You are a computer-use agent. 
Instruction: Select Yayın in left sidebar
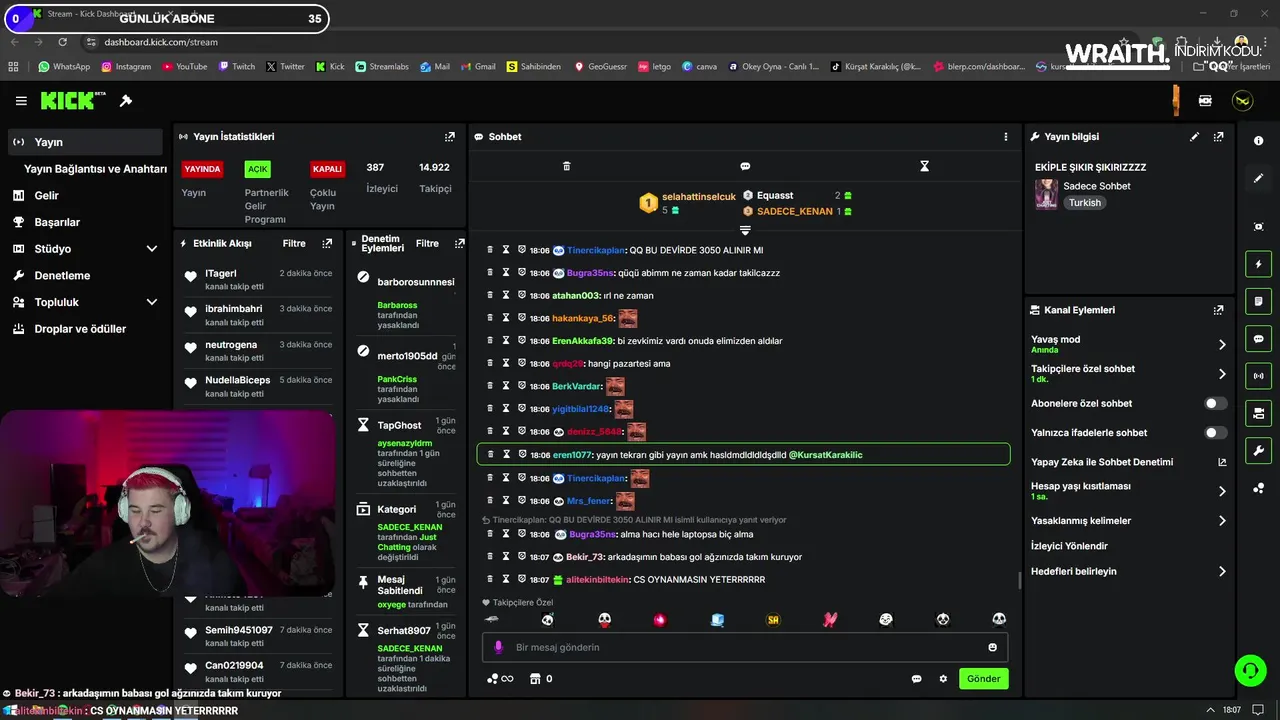(x=85, y=142)
